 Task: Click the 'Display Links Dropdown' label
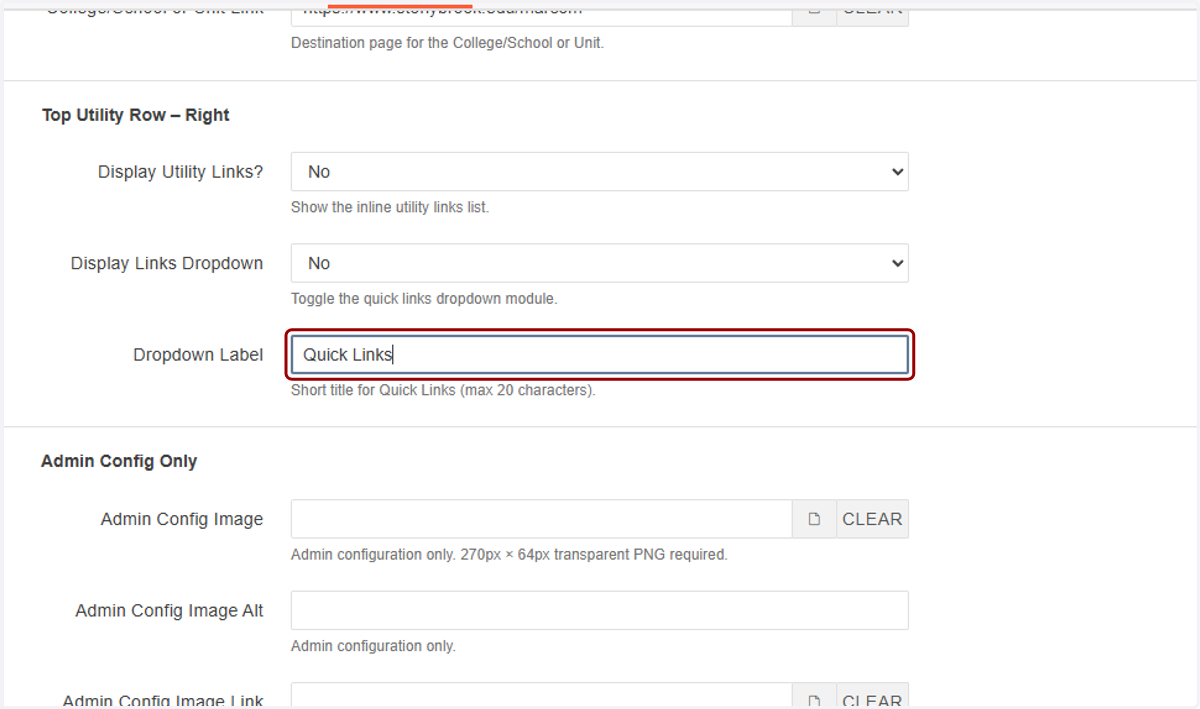[167, 263]
